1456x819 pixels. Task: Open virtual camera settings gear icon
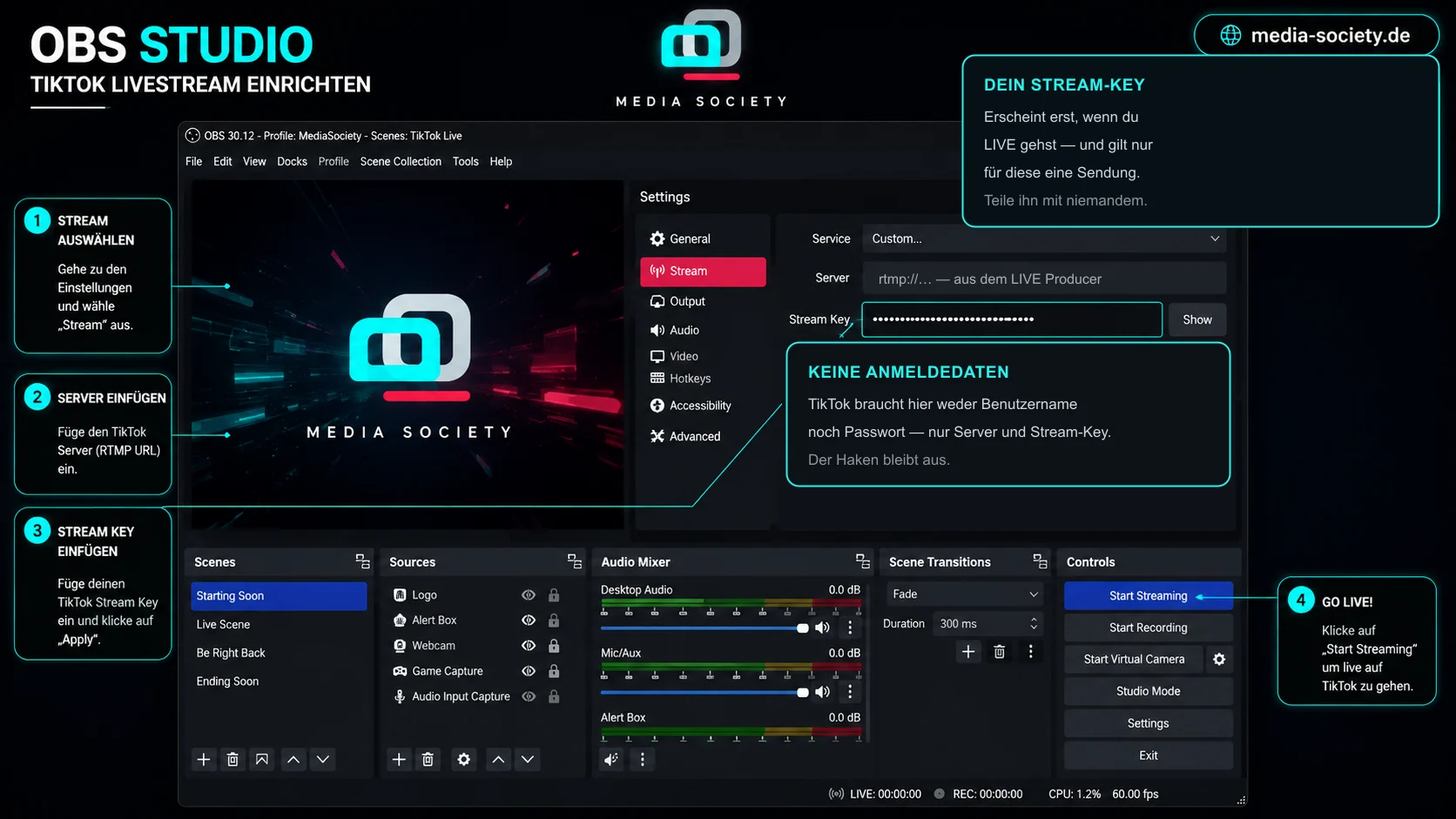click(1219, 659)
